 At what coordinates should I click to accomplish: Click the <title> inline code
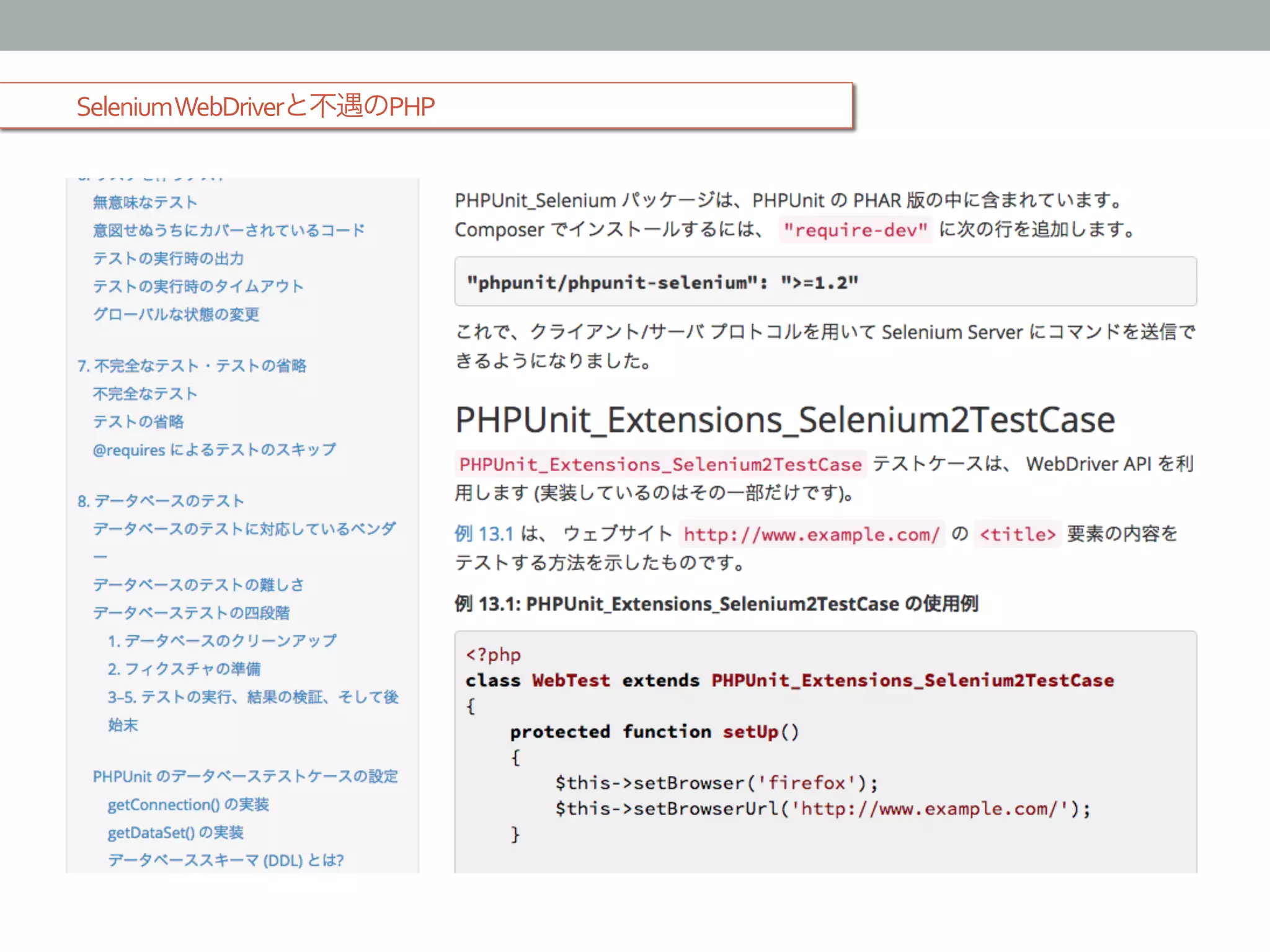coord(1018,534)
